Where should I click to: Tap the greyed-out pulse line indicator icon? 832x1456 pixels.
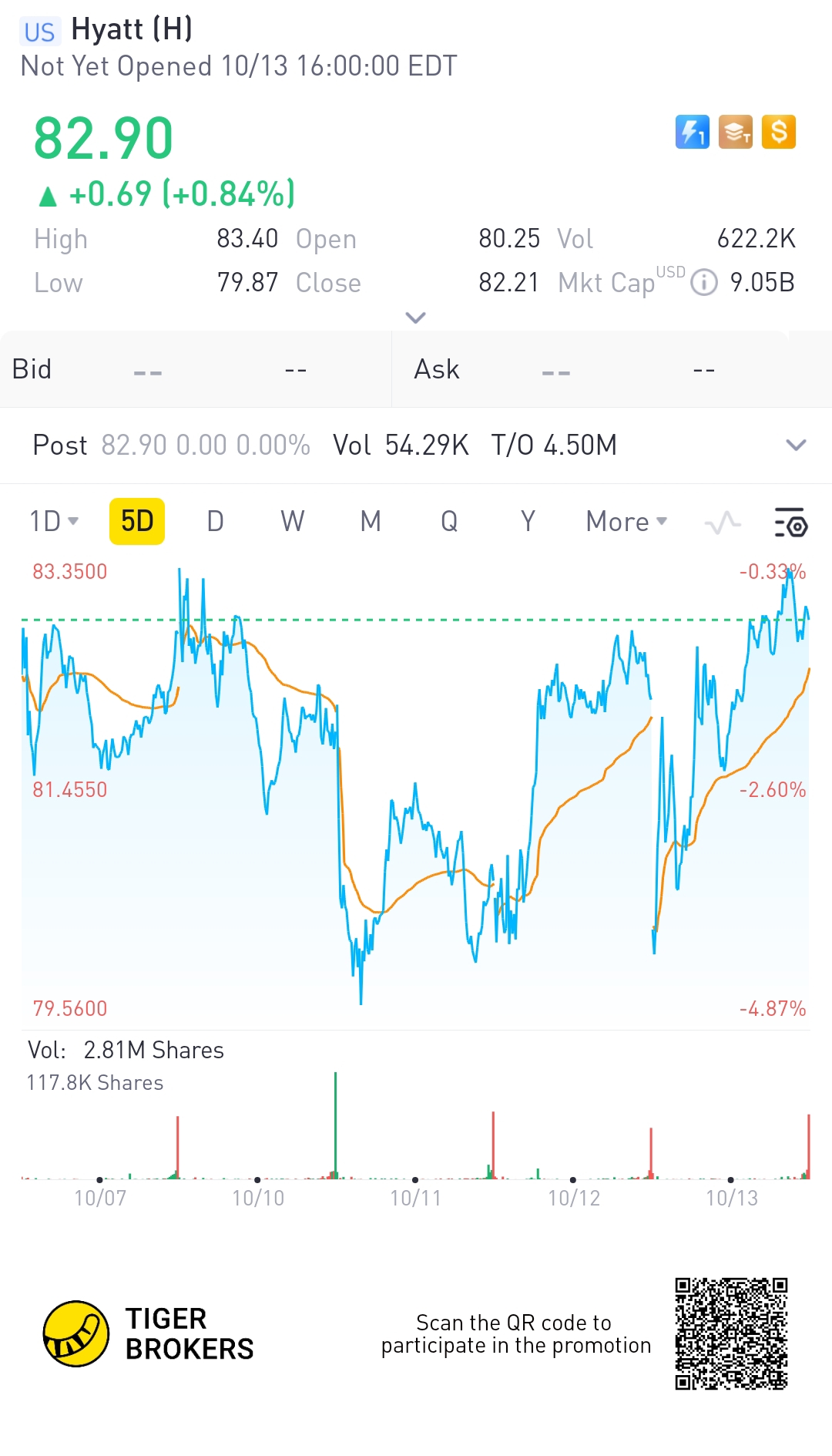click(x=723, y=523)
